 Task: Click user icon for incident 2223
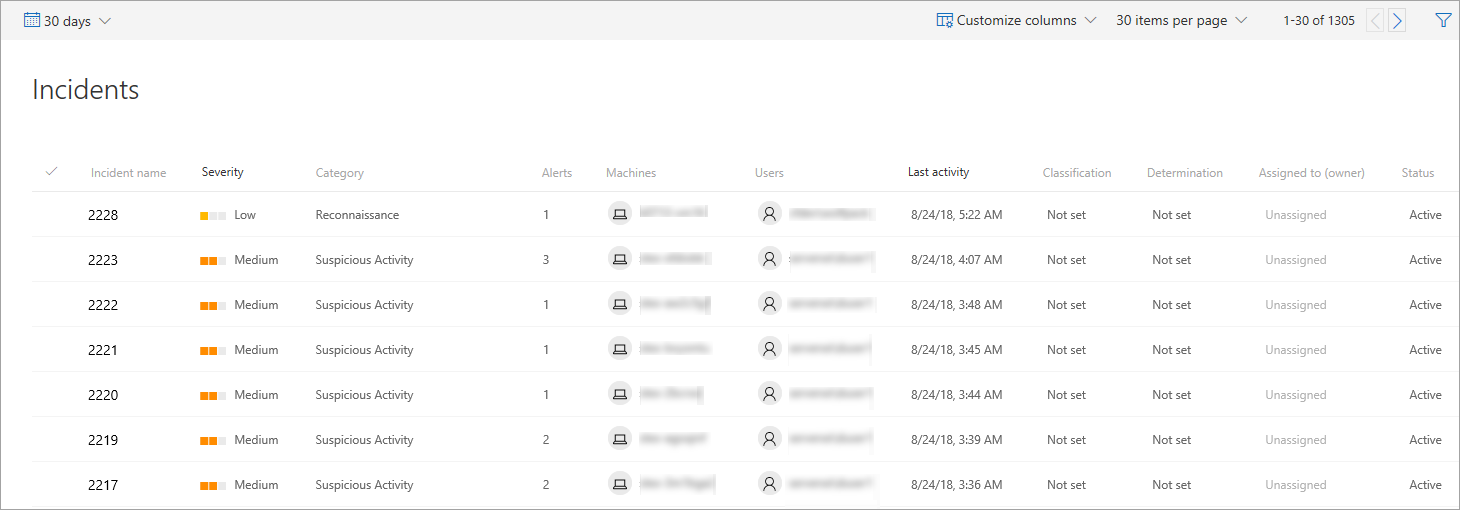click(769, 259)
